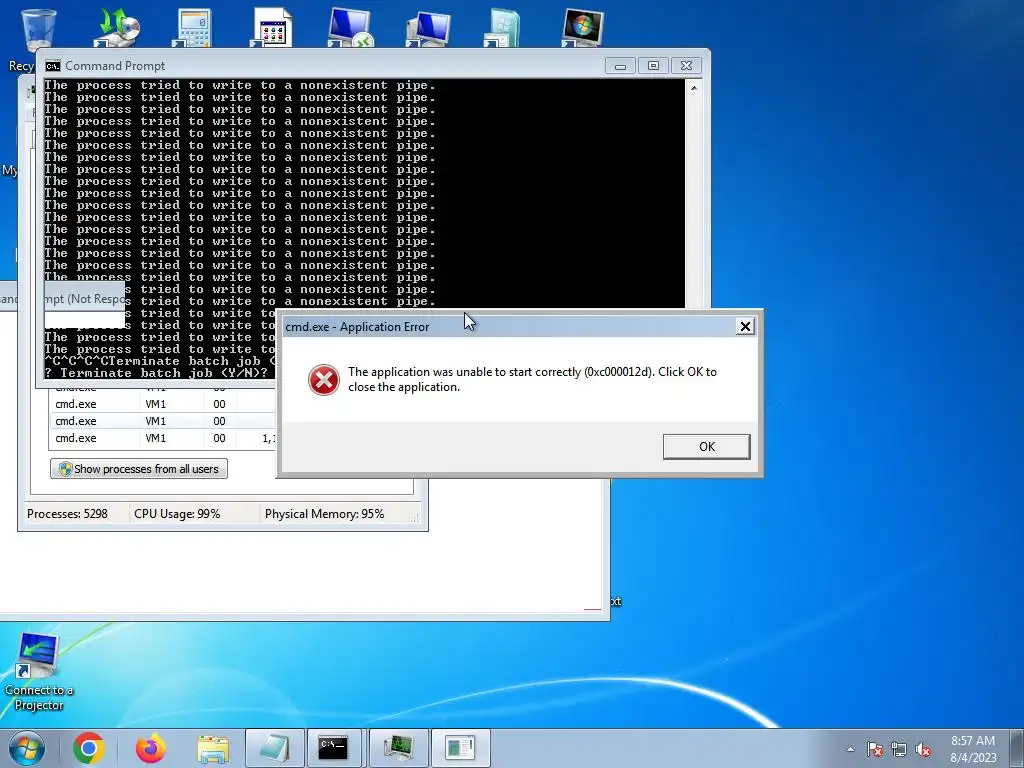The width and height of the screenshot is (1024, 768).
Task: Click the '? Terminate batch job (Y/N)?' line
Action: click(x=156, y=373)
